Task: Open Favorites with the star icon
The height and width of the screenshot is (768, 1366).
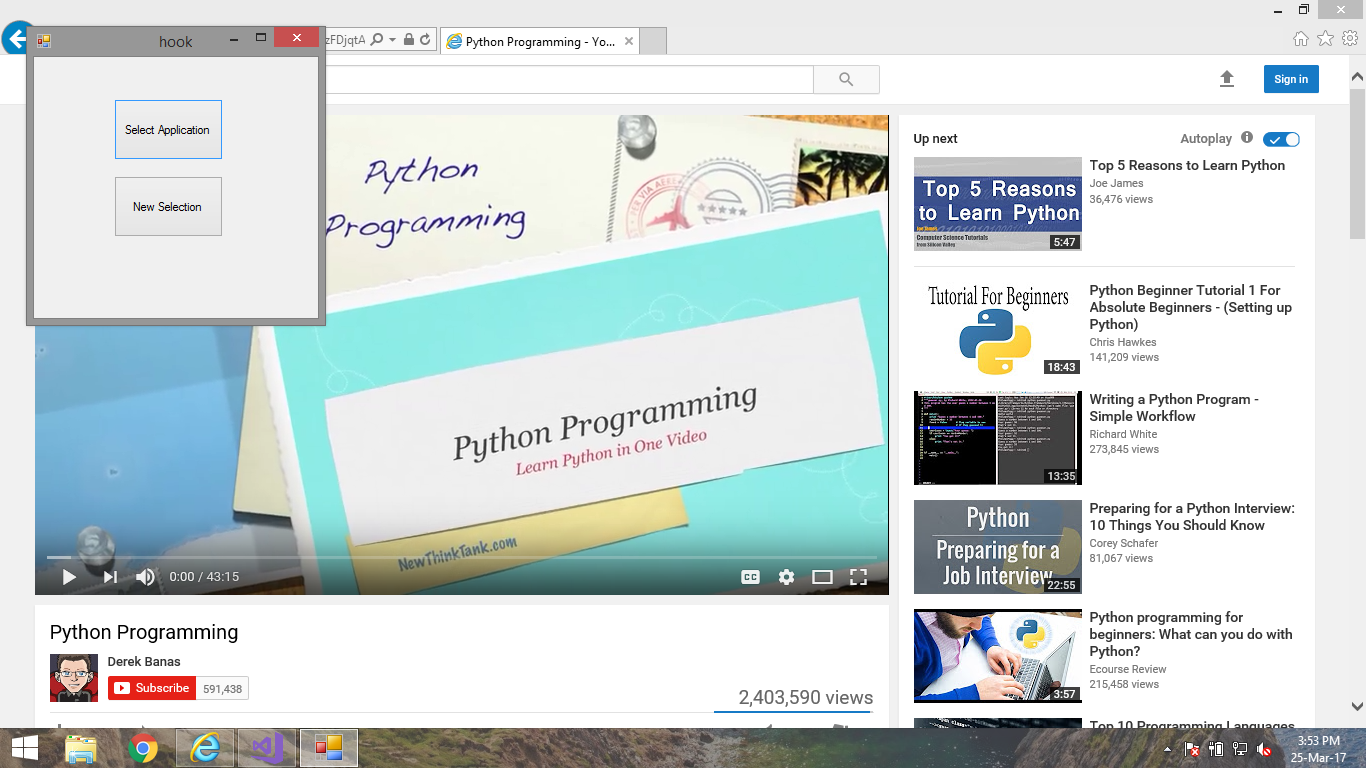Action: [x=1325, y=39]
